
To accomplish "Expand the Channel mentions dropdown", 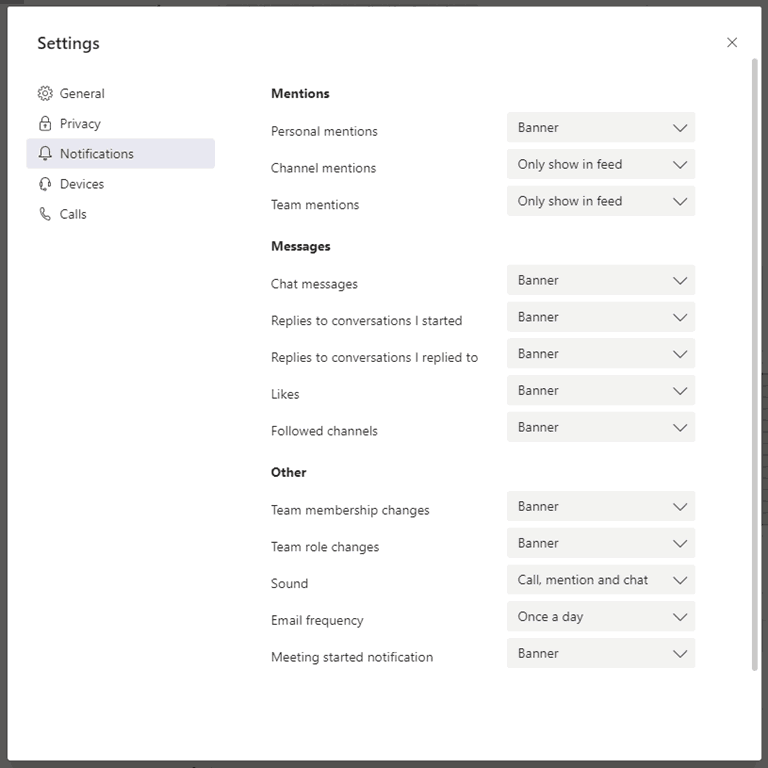I will tap(600, 165).
